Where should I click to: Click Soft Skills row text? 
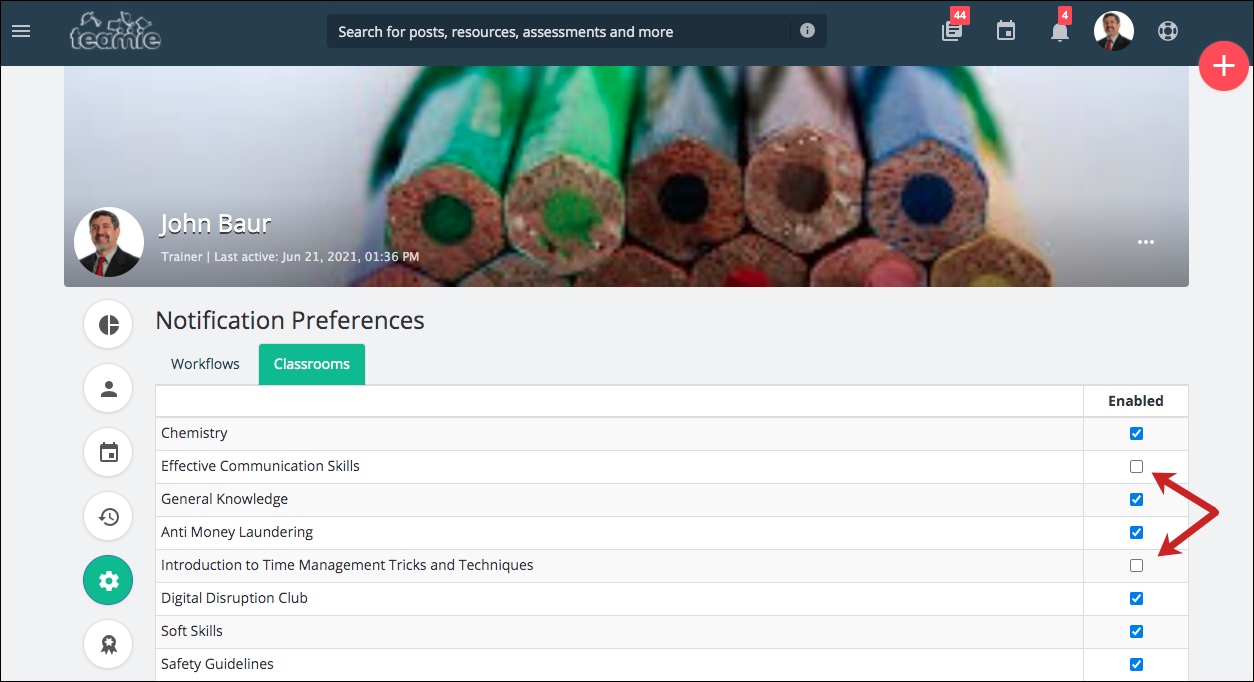[192, 631]
